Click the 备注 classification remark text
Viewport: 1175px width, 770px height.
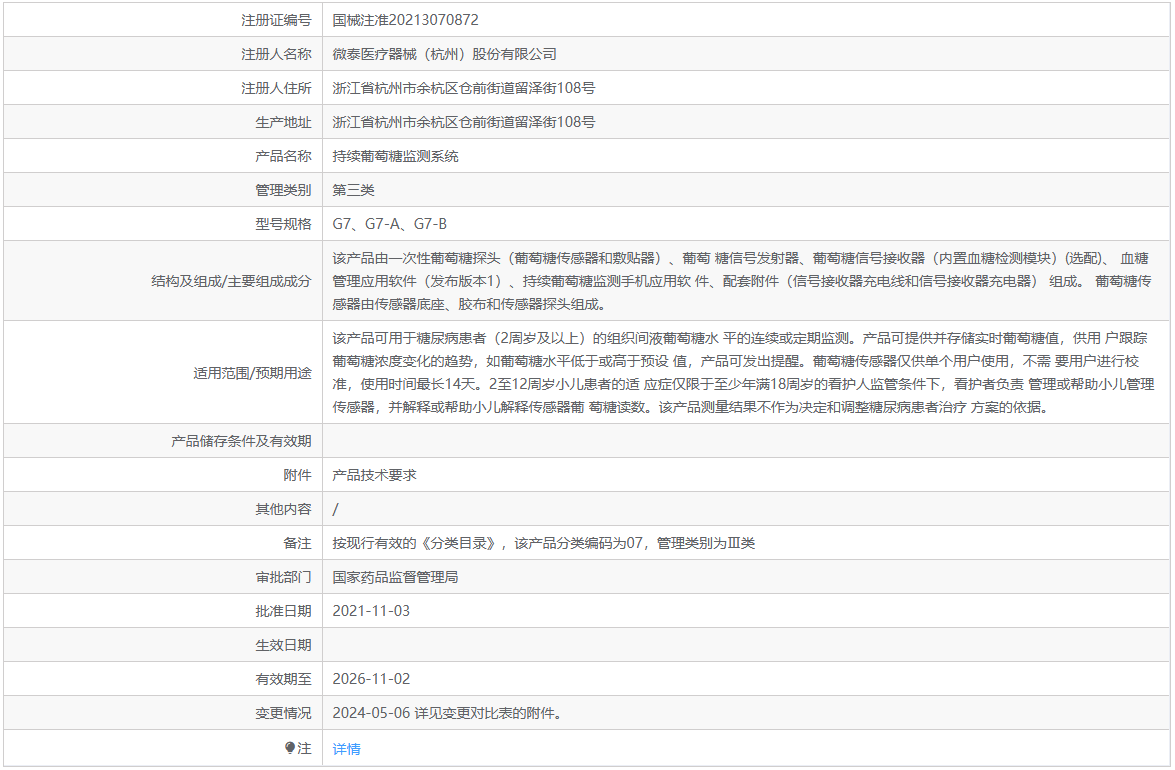click(543, 543)
